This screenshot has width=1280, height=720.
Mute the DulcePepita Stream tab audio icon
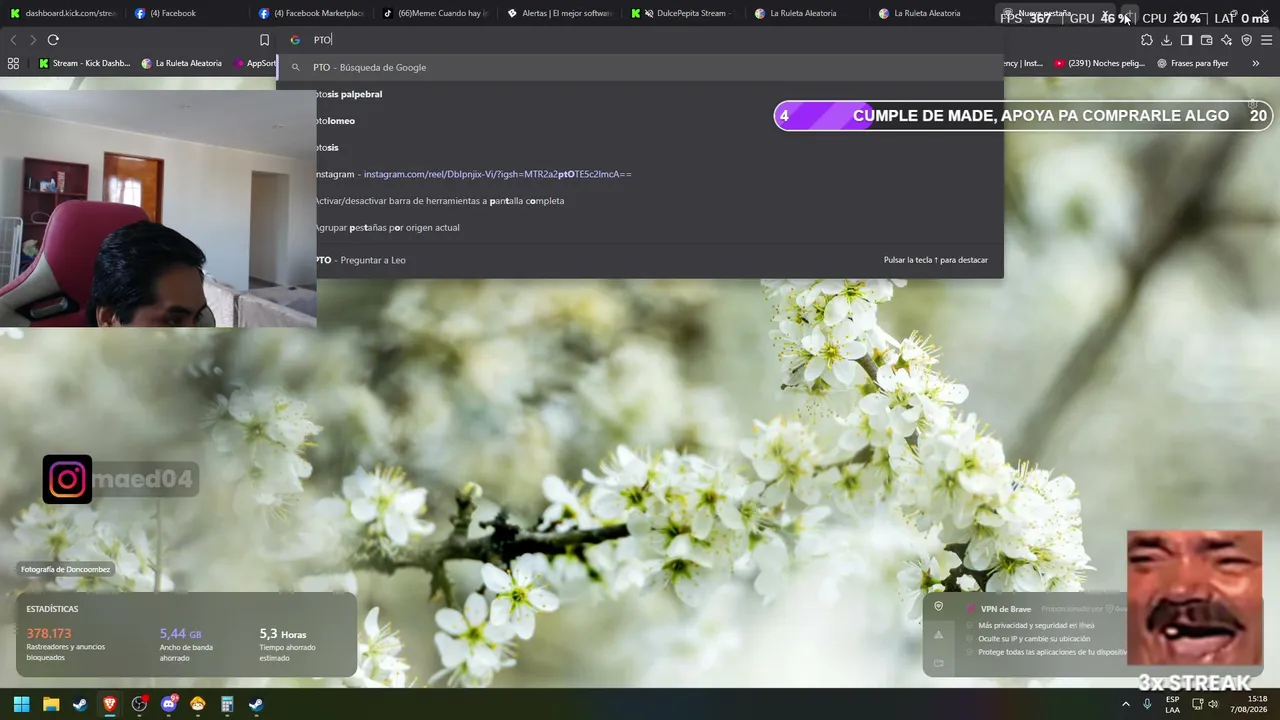click(649, 13)
